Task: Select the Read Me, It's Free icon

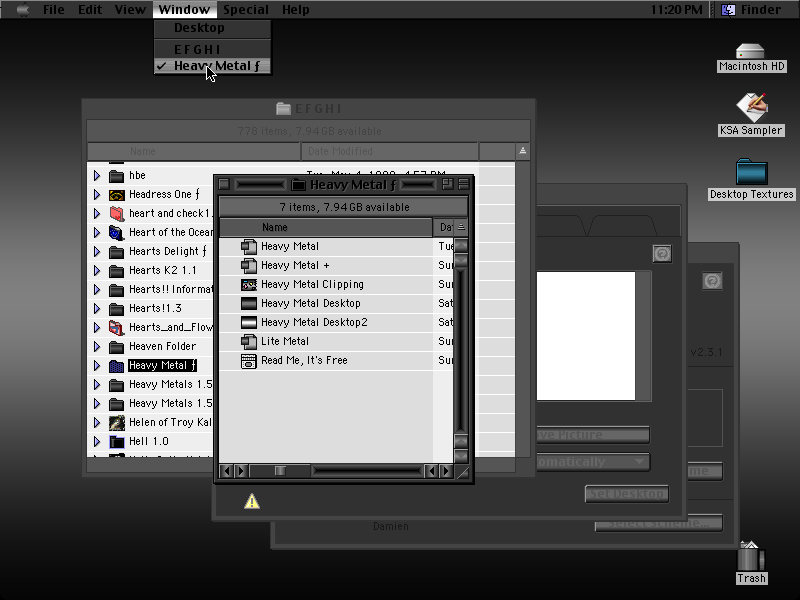Action: point(248,361)
